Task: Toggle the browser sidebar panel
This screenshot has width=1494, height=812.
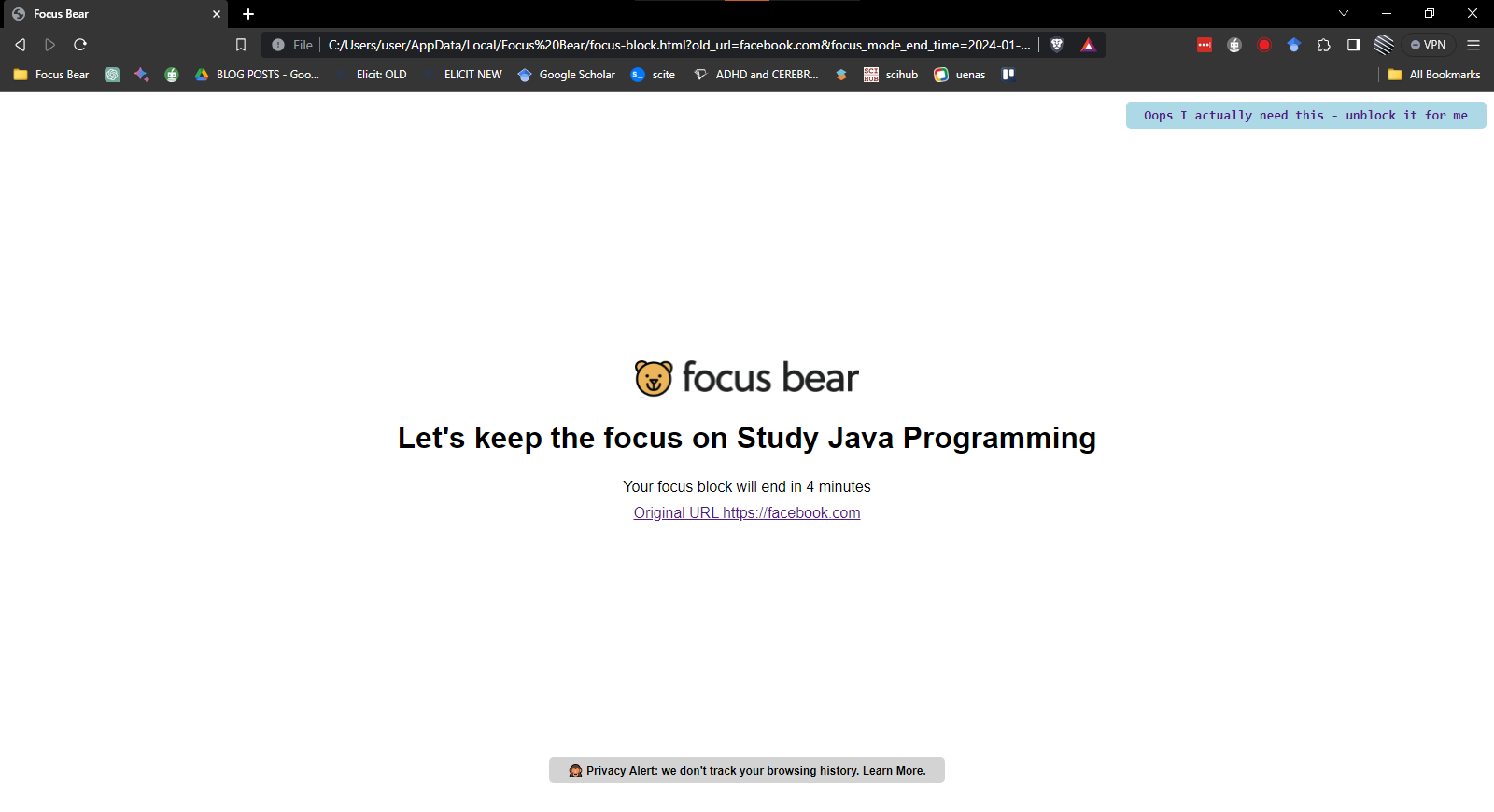Action: (1354, 45)
